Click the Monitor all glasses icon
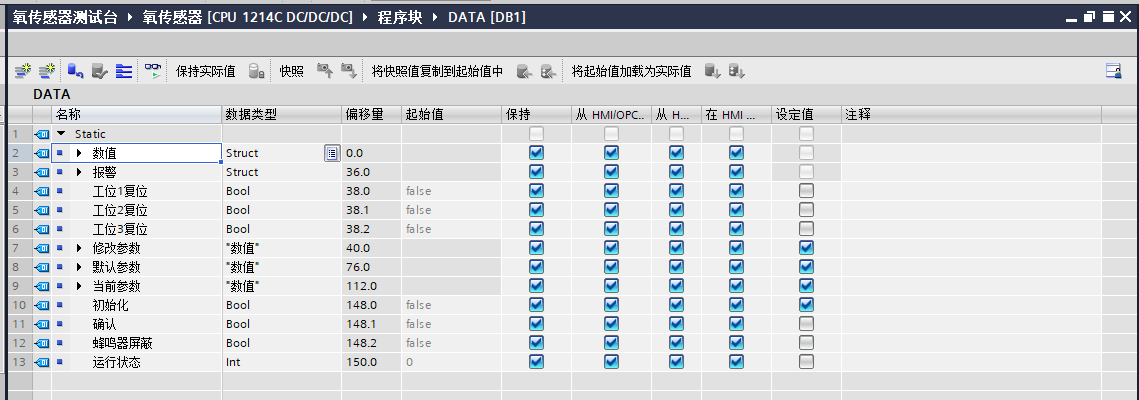The height and width of the screenshot is (400, 1139). 153,71
